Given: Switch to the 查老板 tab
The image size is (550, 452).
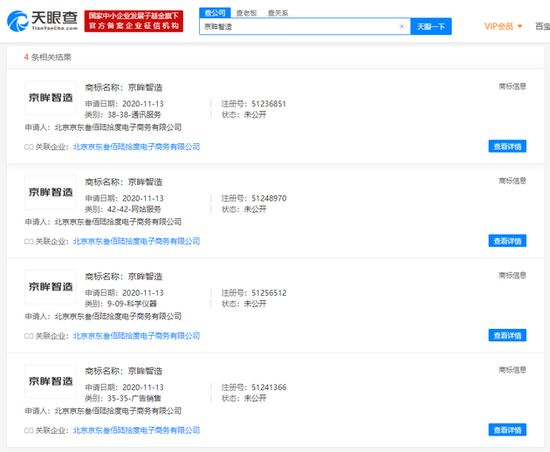Looking at the screenshot, I should coord(247,13).
